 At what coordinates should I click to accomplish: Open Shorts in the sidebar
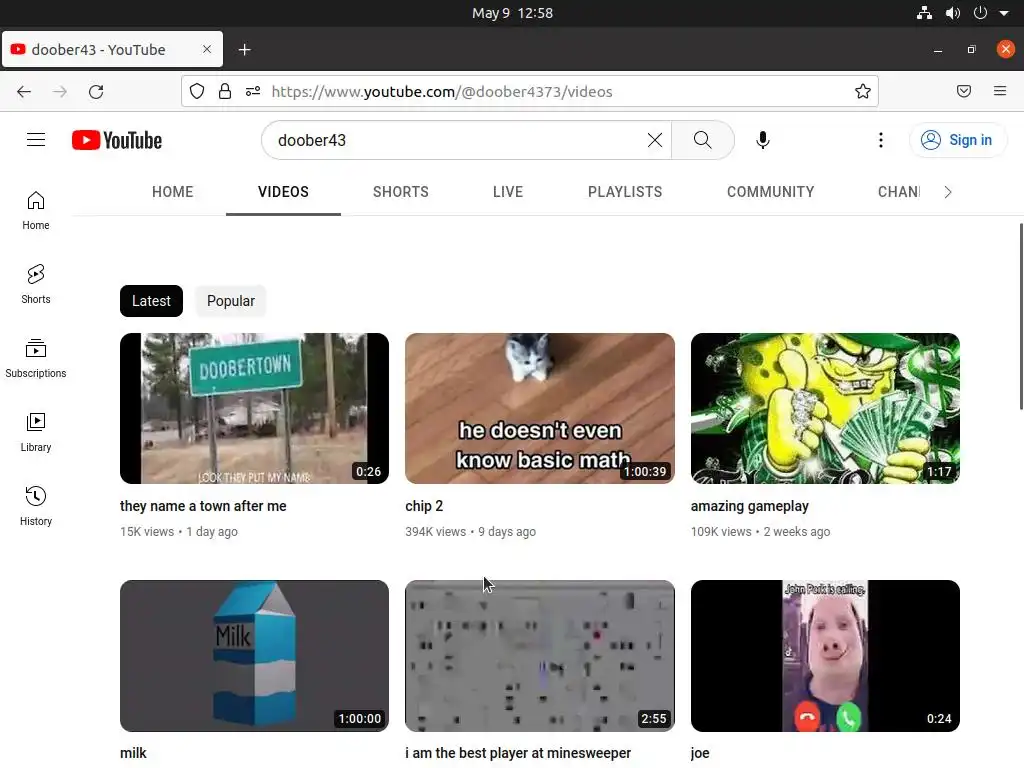coord(36,284)
